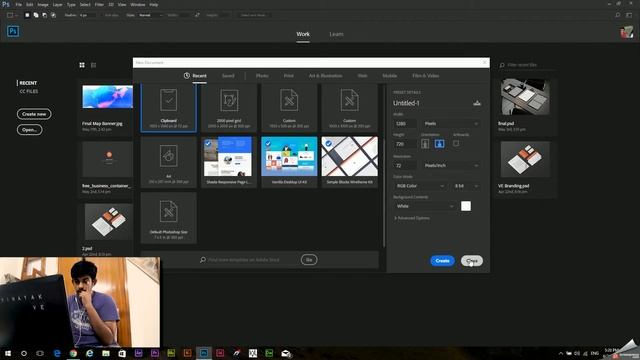Select the Clipboard preset thumbnail
The width and height of the screenshot is (640, 360).
169,107
